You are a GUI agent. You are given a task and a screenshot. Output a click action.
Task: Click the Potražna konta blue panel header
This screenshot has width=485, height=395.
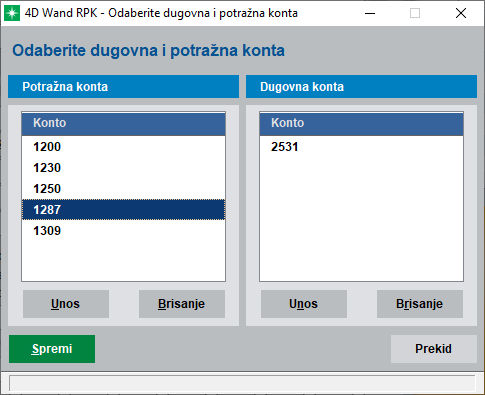pyautogui.click(x=123, y=87)
